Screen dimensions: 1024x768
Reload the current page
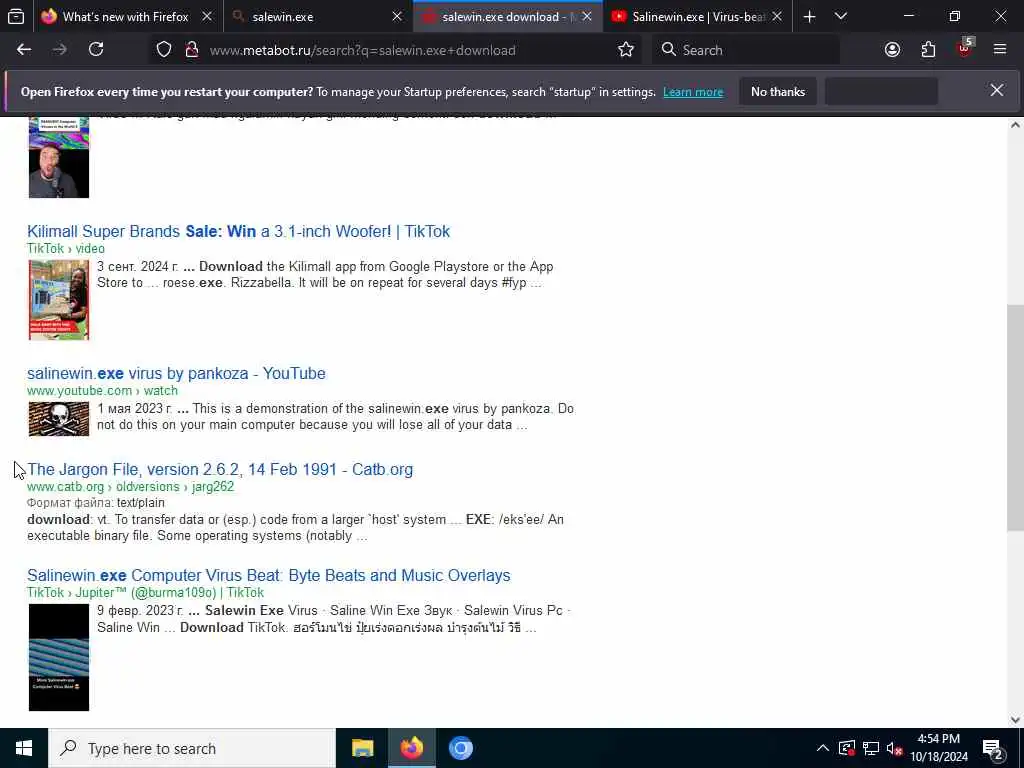click(96, 50)
